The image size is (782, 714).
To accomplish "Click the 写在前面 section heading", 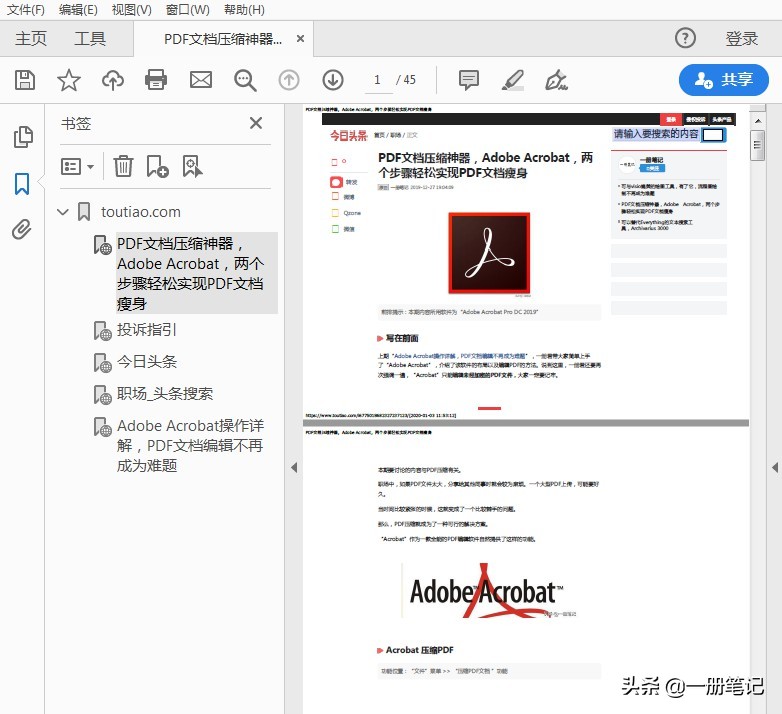I will [x=402, y=338].
